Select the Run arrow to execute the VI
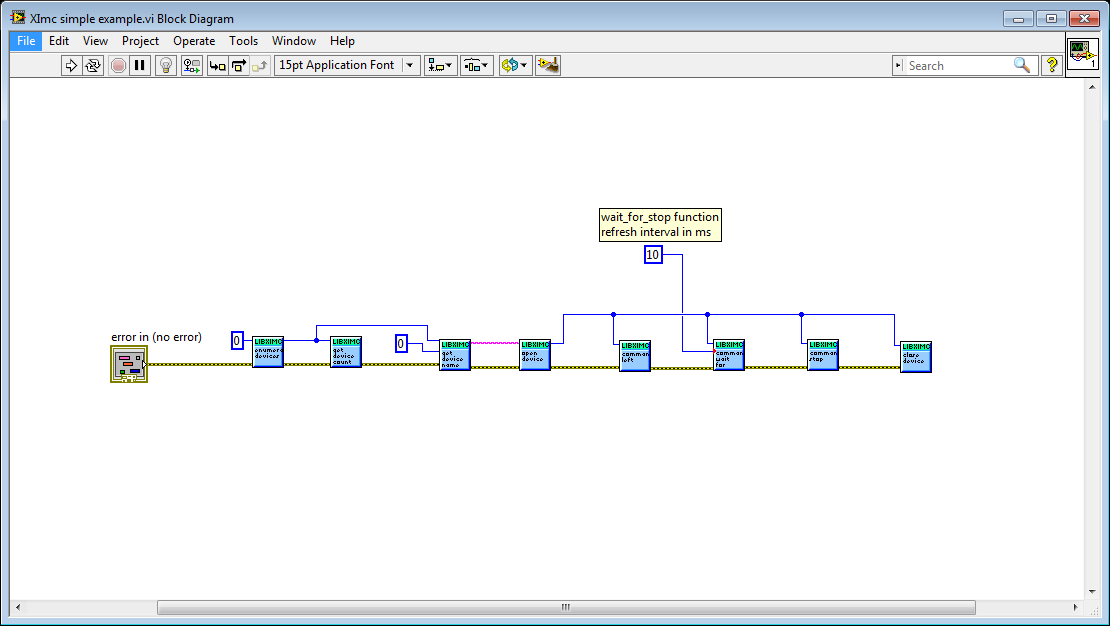 pyautogui.click(x=71, y=65)
